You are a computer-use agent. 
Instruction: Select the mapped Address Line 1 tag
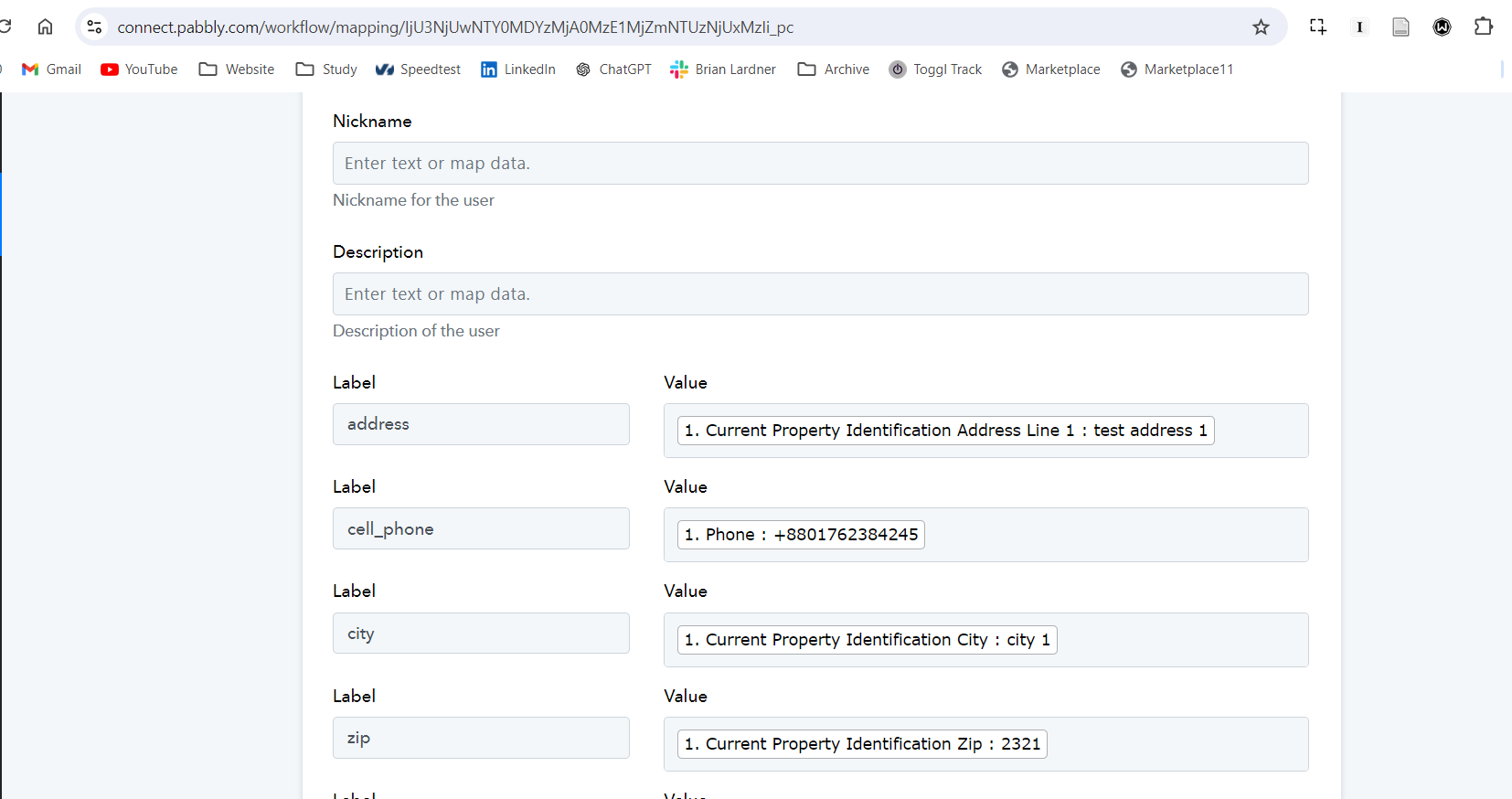point(945,431)
